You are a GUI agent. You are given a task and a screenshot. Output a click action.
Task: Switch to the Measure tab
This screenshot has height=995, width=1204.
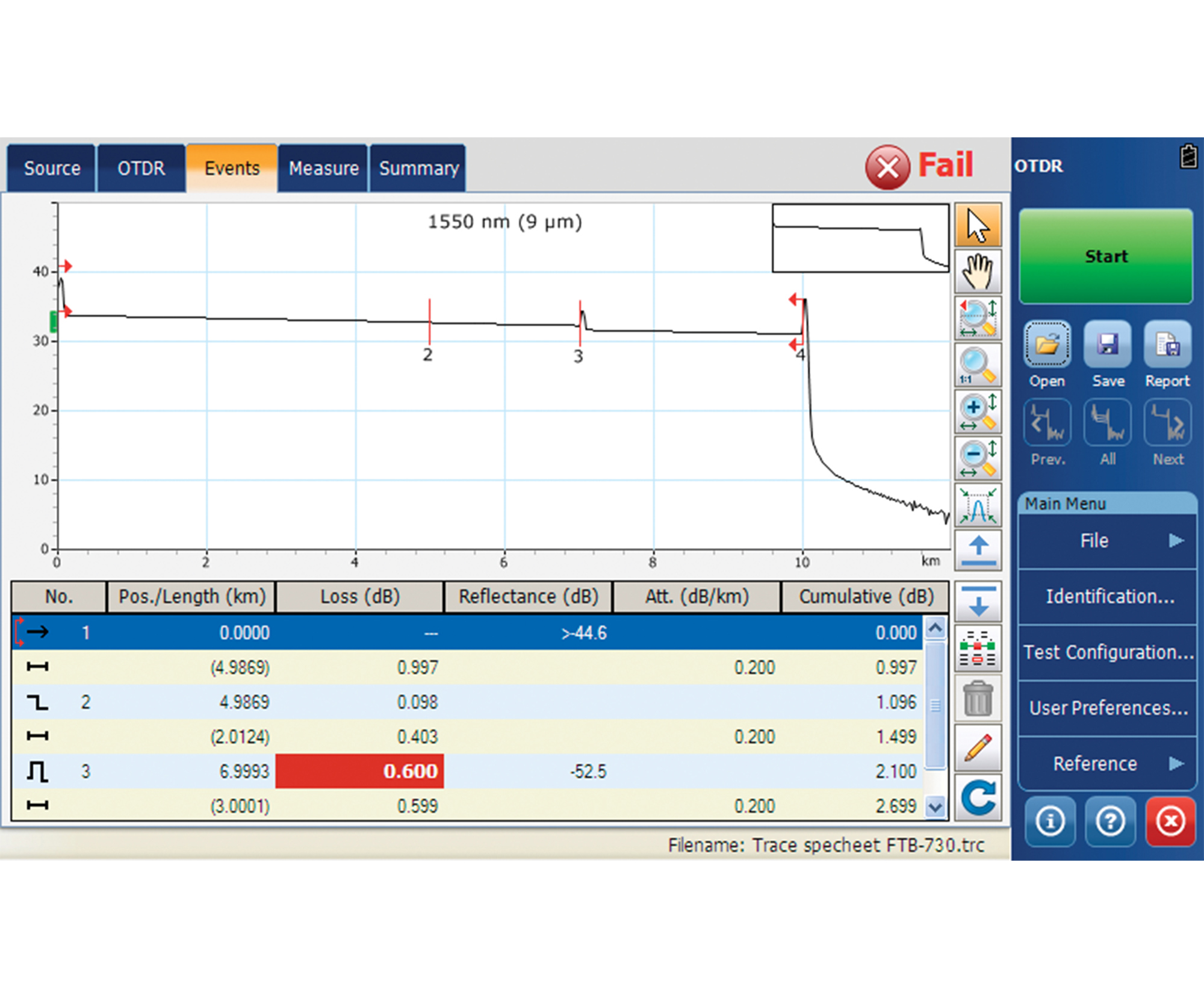323,169
